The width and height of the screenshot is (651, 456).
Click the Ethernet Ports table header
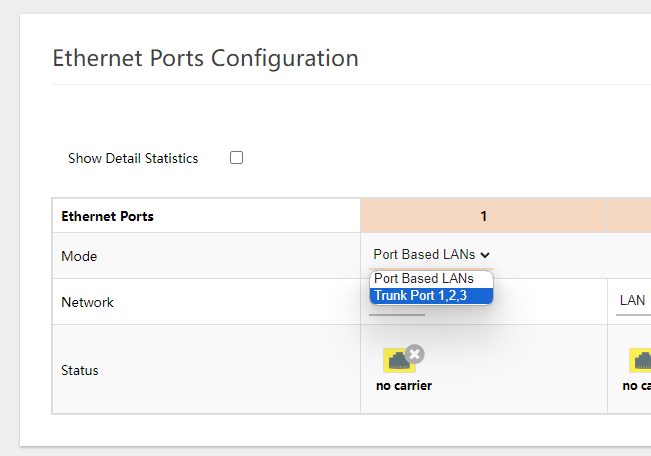coord(108,216)
